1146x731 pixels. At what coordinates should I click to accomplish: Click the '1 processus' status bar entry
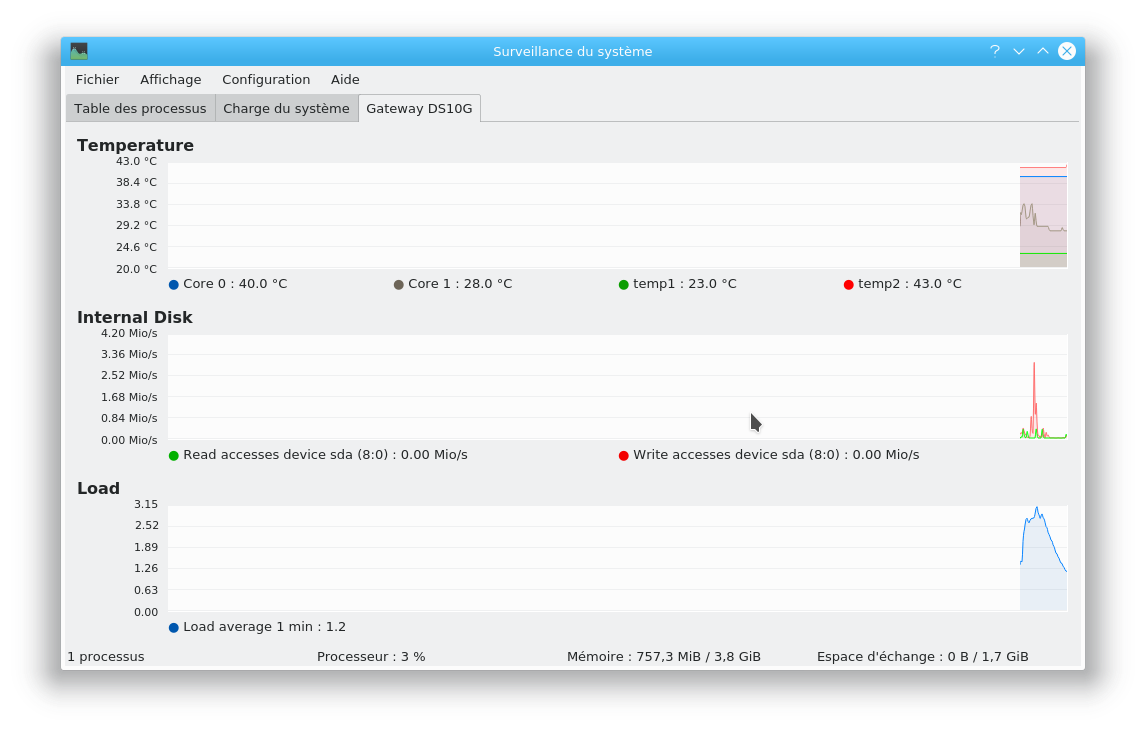click(106, 656)
